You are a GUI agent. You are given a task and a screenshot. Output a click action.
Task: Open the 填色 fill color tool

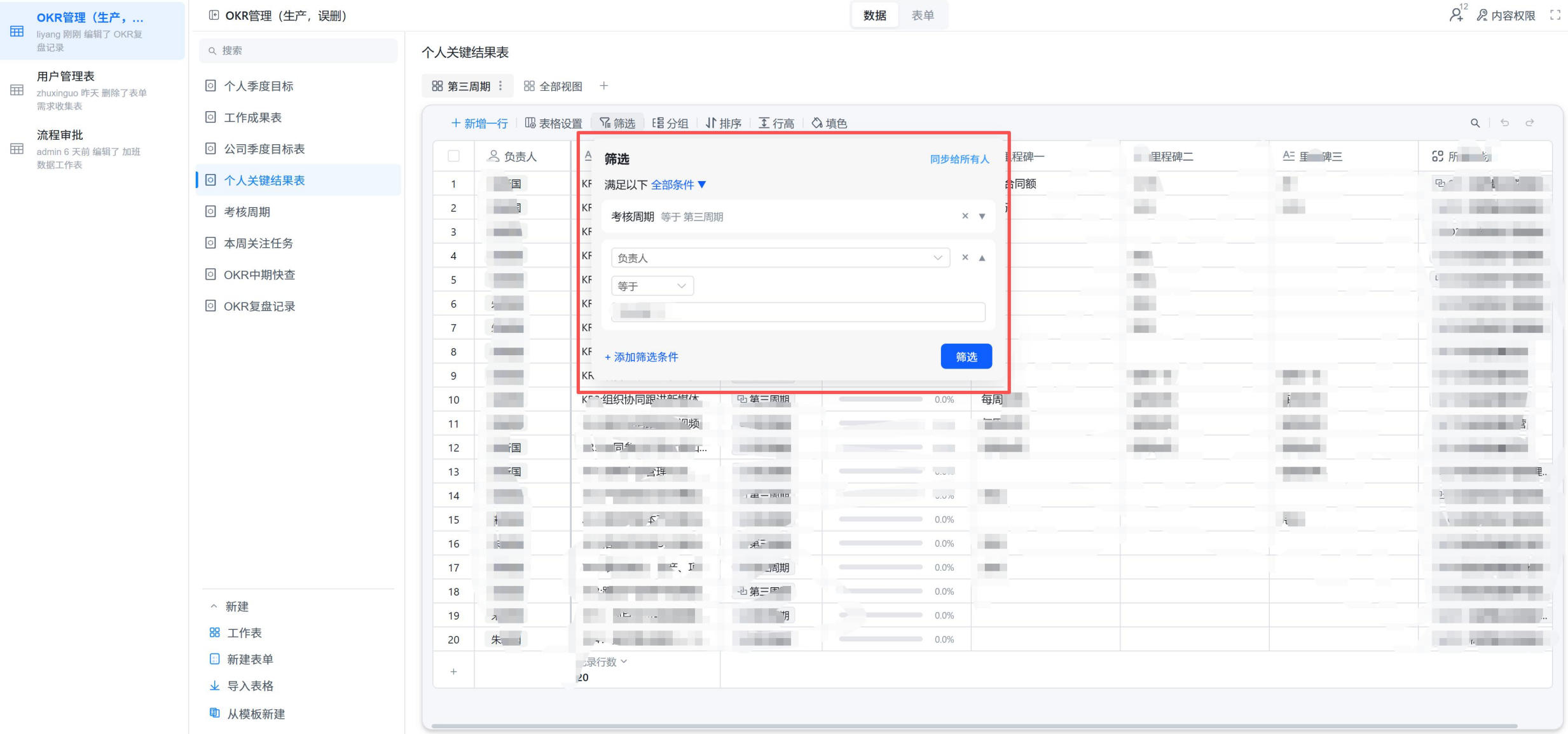point(829,123)
